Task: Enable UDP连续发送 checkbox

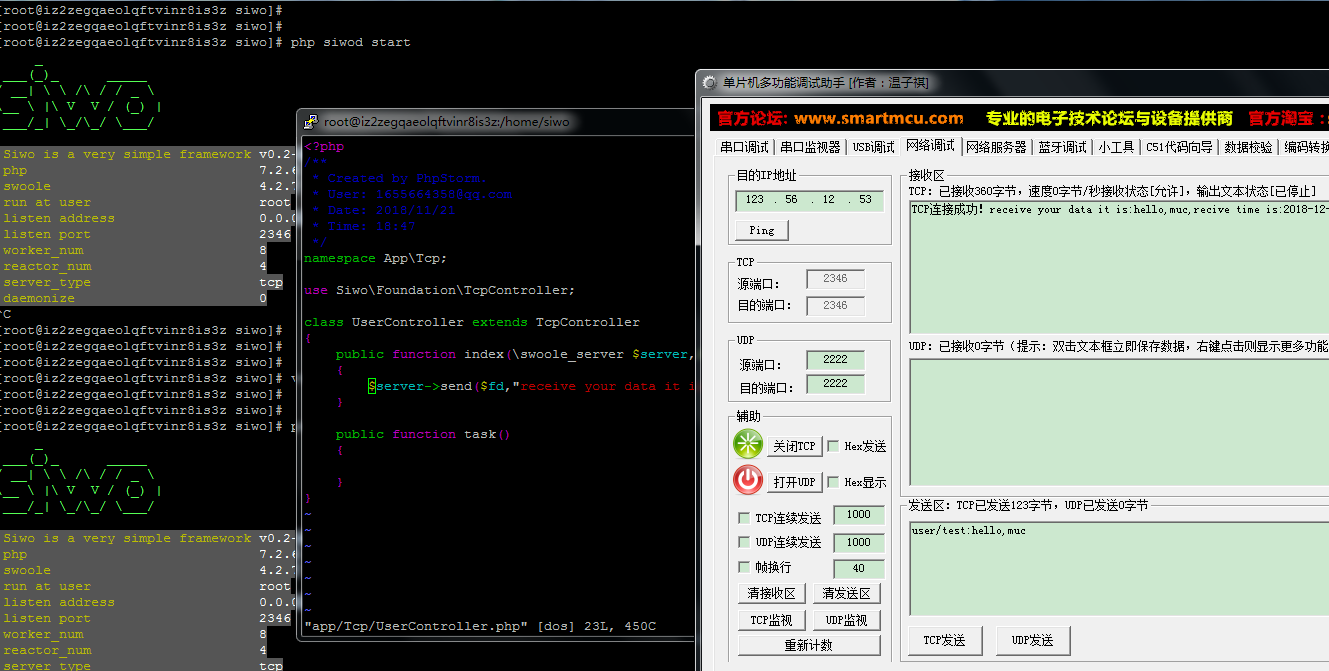Action: (x=744, y=542)
